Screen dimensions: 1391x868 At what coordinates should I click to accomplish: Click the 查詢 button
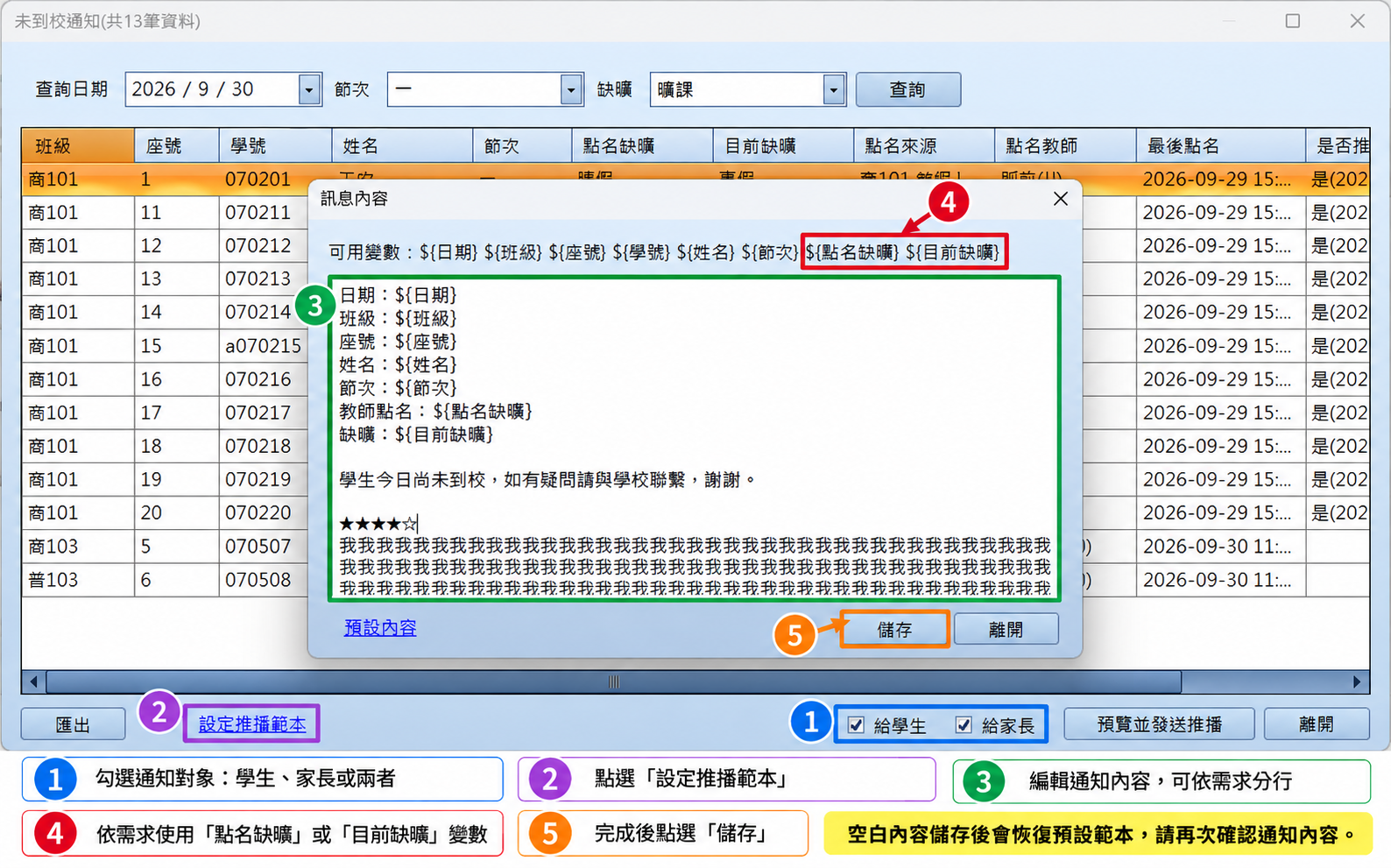click(x=907, y=89)
